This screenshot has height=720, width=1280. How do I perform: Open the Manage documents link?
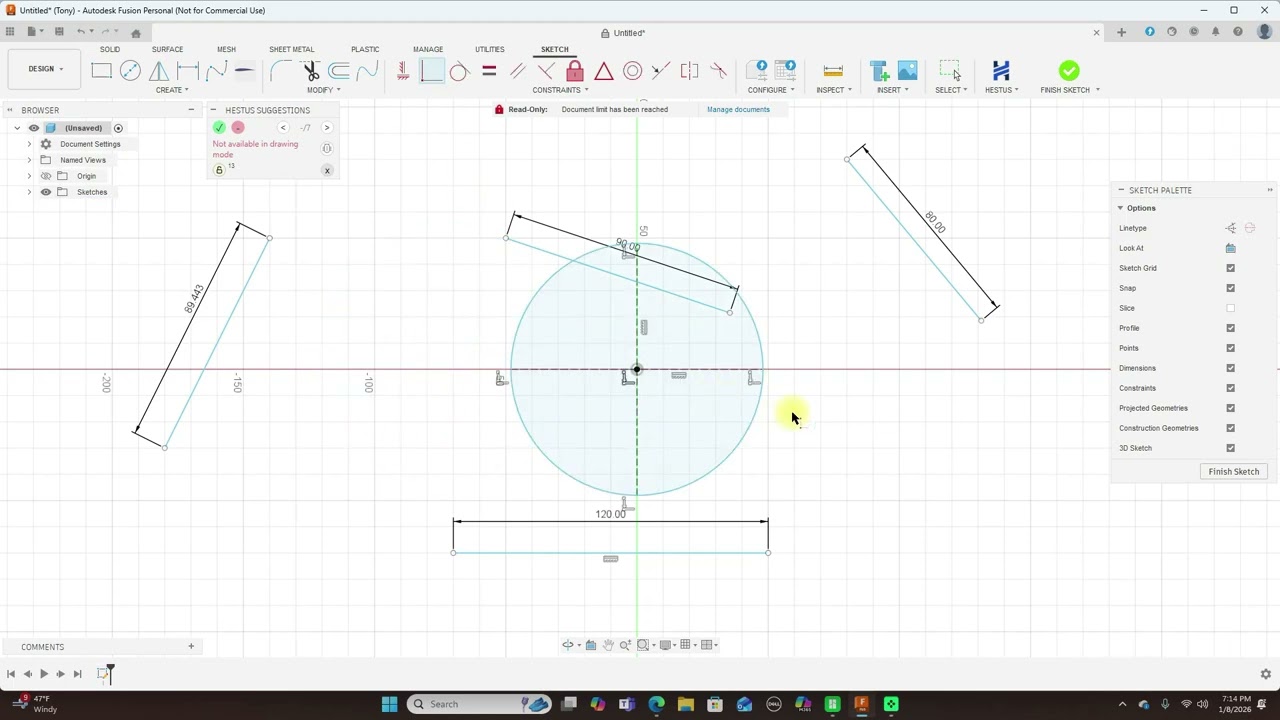(x=738, y=109)
